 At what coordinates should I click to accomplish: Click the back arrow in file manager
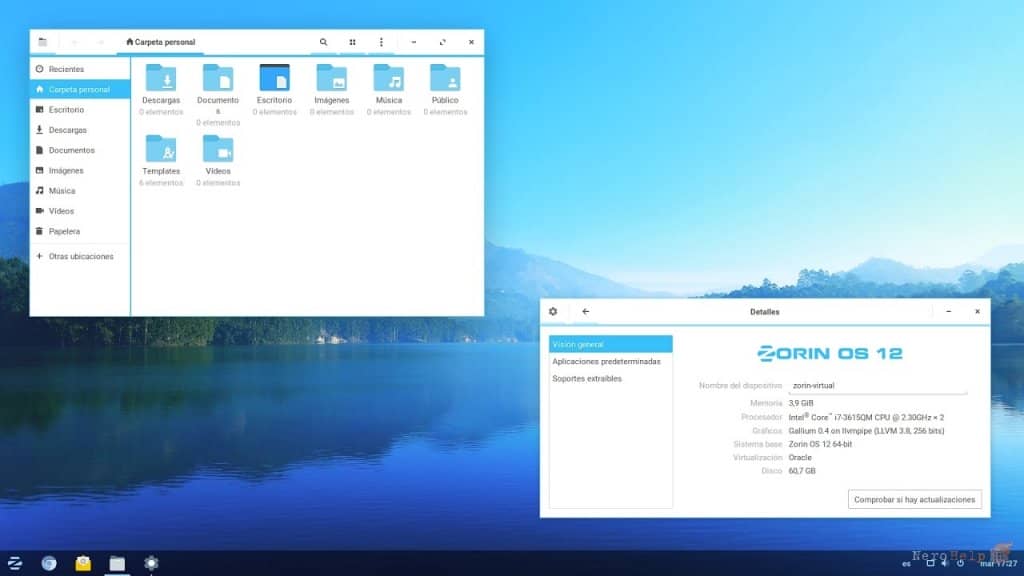(74, 42)
